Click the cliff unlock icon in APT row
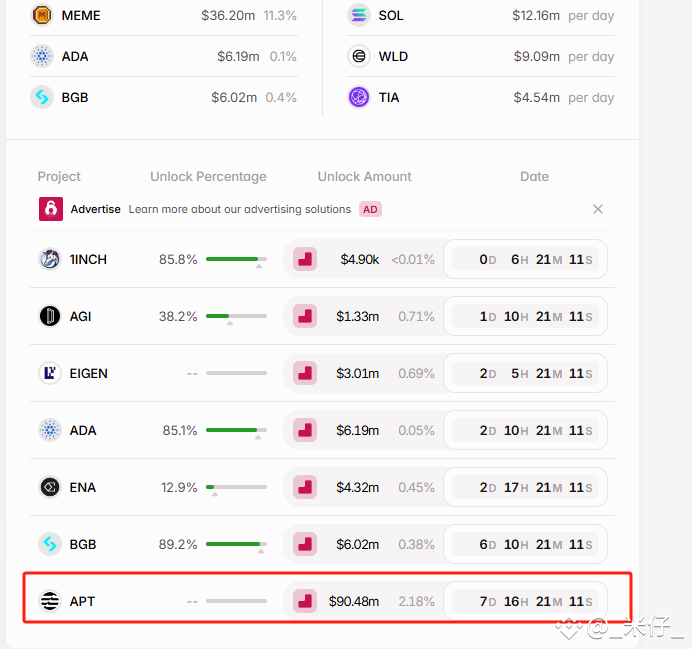Viewport: 692px width, 649px height. 305,601
